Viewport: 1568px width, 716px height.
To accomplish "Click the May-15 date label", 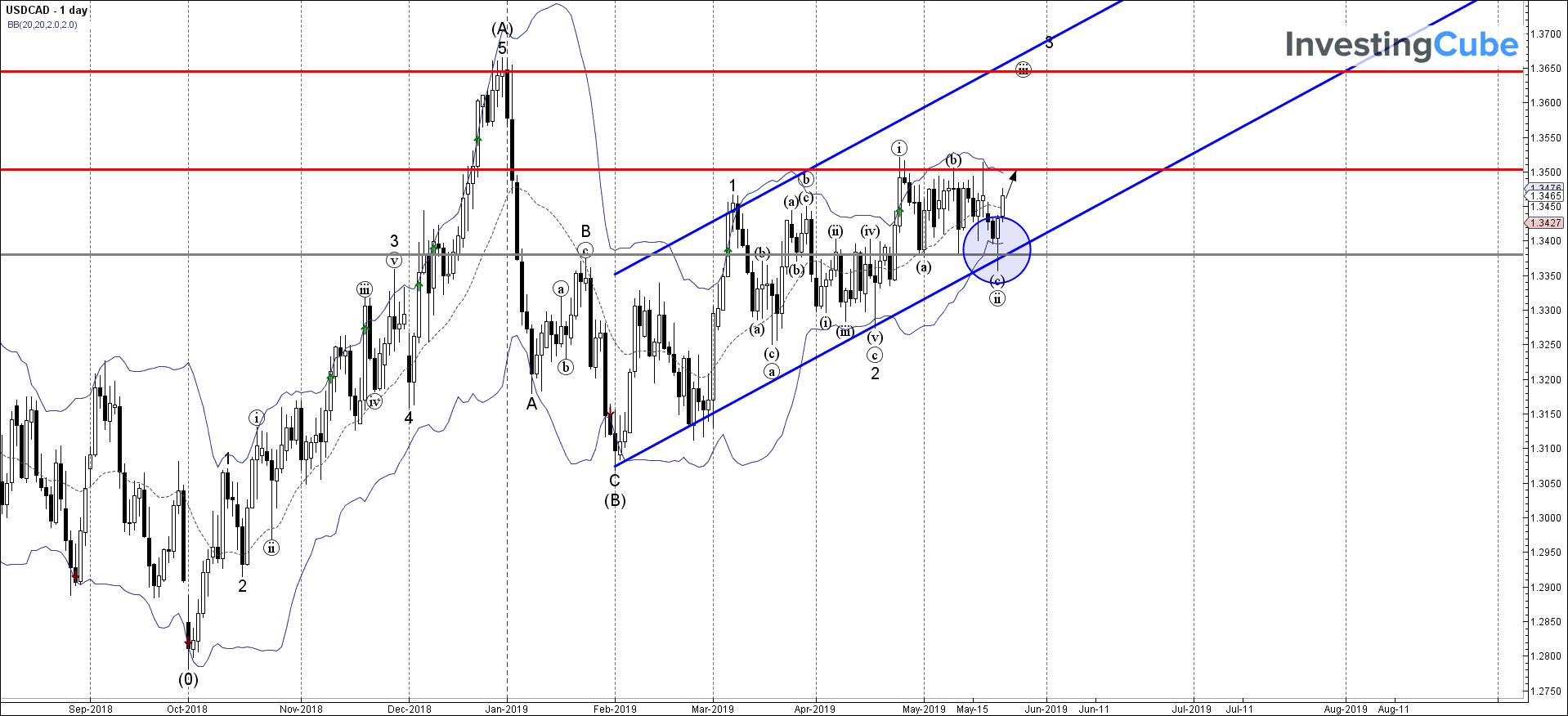I will coord(972,709).
